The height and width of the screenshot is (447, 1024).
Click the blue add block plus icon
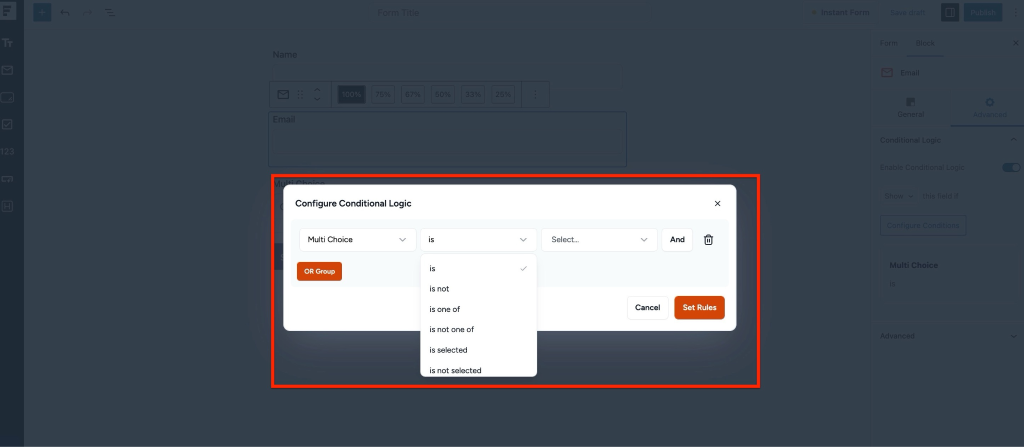point(43,12)
